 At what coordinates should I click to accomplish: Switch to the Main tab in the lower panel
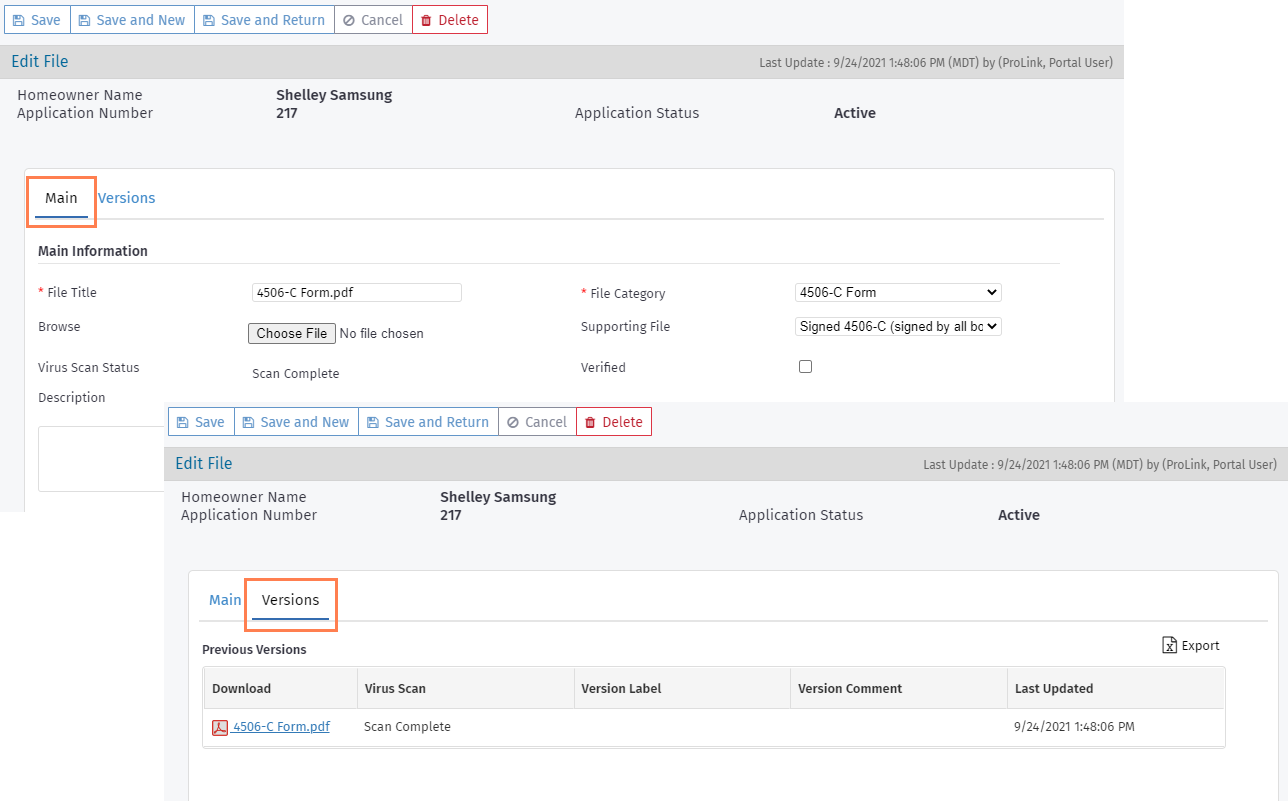[225, 600]
